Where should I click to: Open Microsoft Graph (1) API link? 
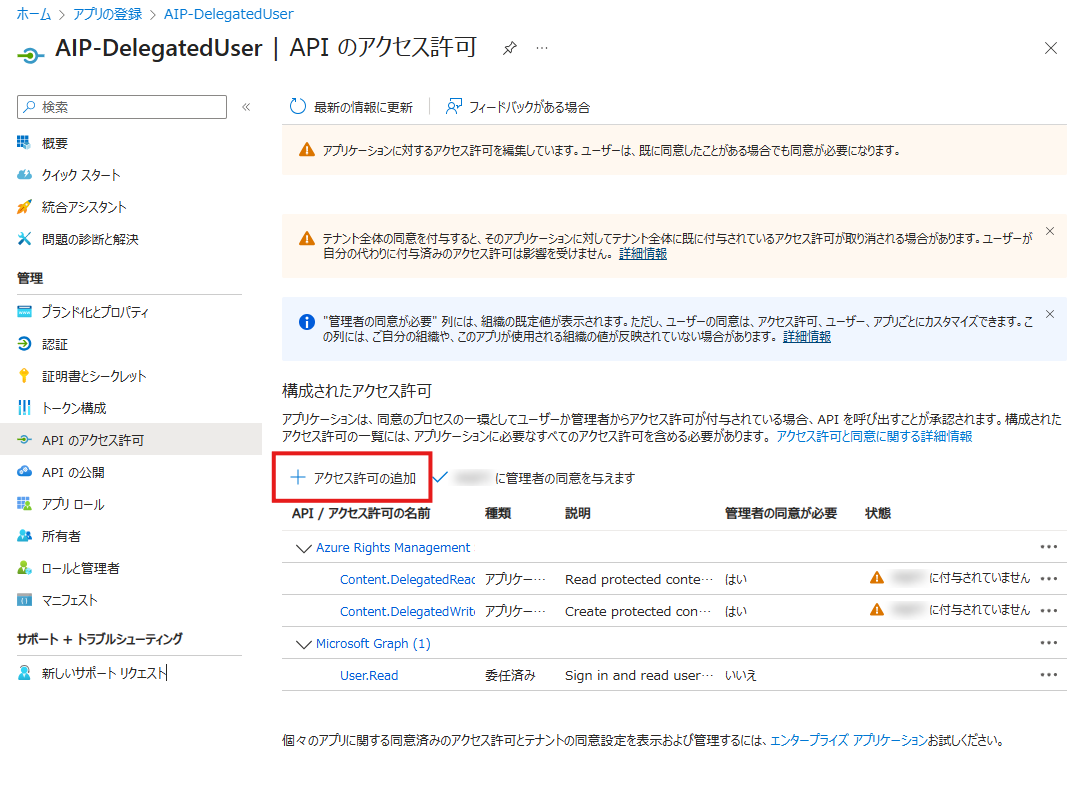[x=373, y=643]
